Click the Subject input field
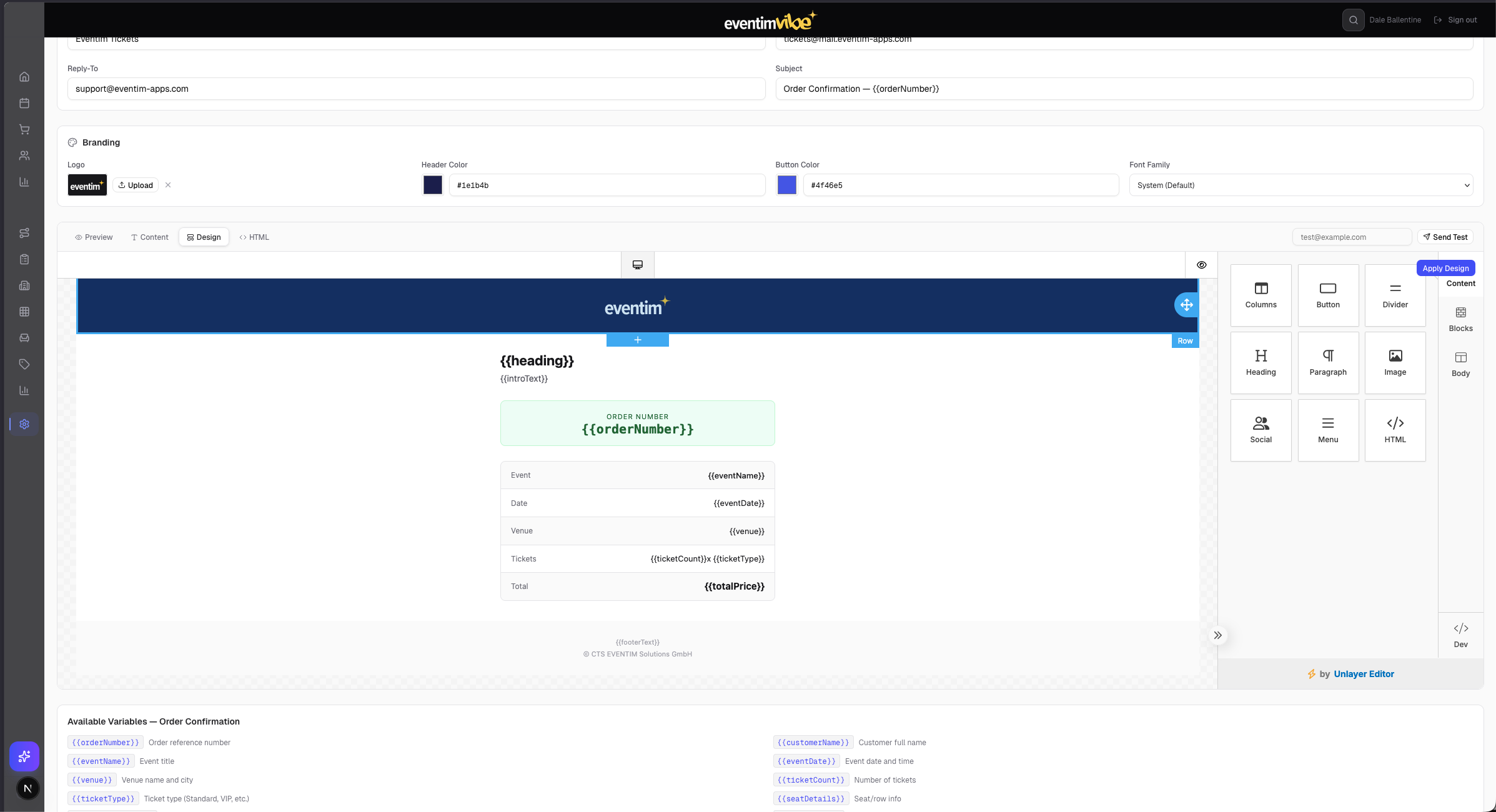Screen dimensions: 1496x812 tap(1124, 89)
